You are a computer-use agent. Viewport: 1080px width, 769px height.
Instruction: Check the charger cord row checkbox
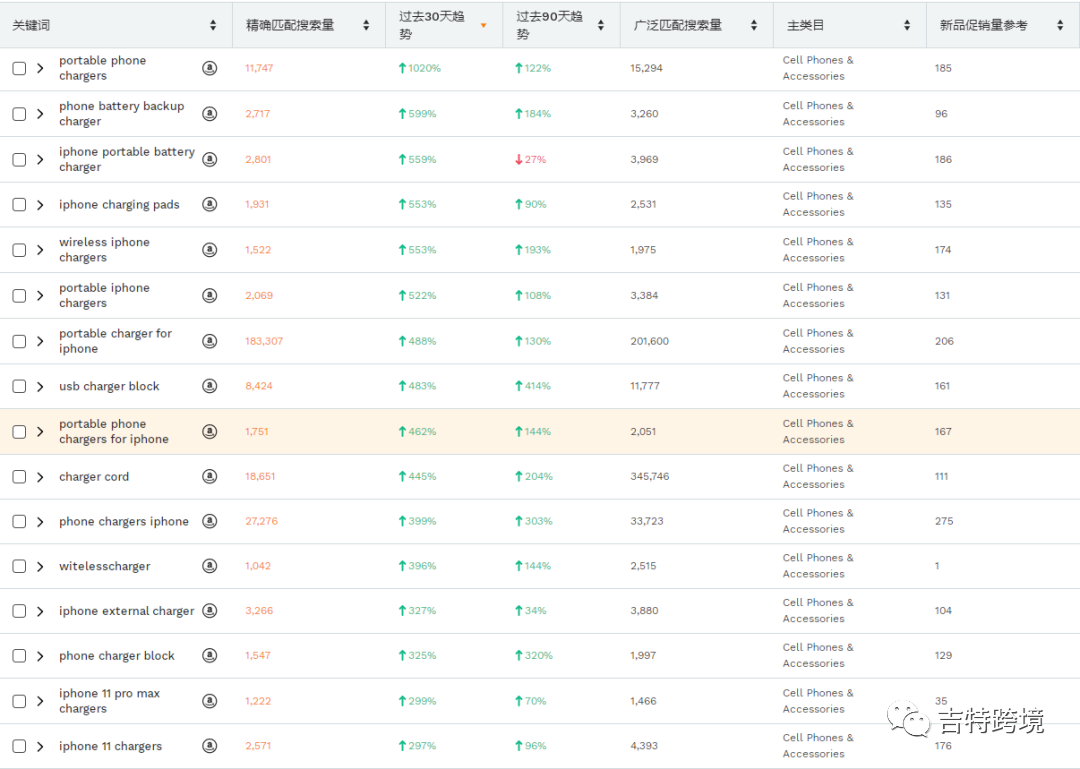point(18,476)
